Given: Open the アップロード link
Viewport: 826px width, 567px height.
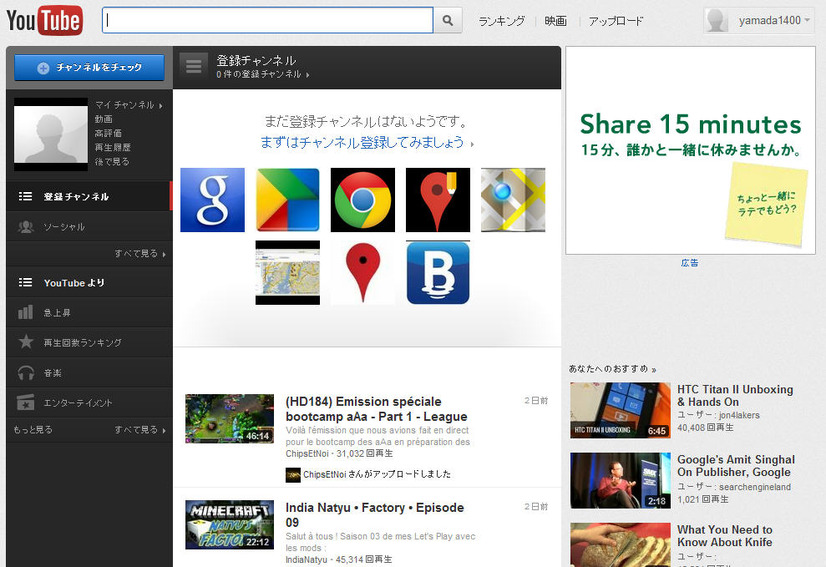Looking at the screenshot, I should click(x=615, y=21).
